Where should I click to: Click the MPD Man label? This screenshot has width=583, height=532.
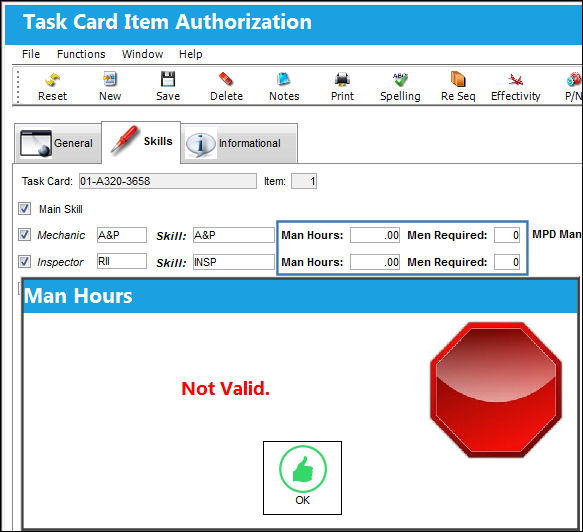(557, 234)
